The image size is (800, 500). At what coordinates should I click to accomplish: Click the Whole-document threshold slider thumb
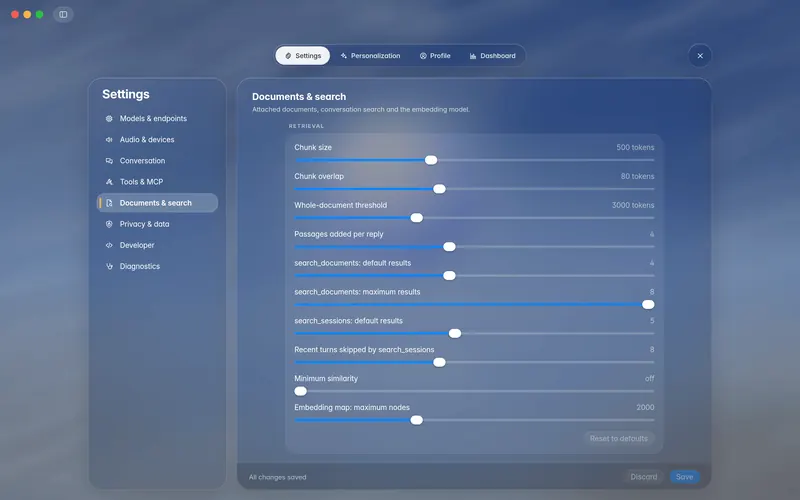point(417,218)
